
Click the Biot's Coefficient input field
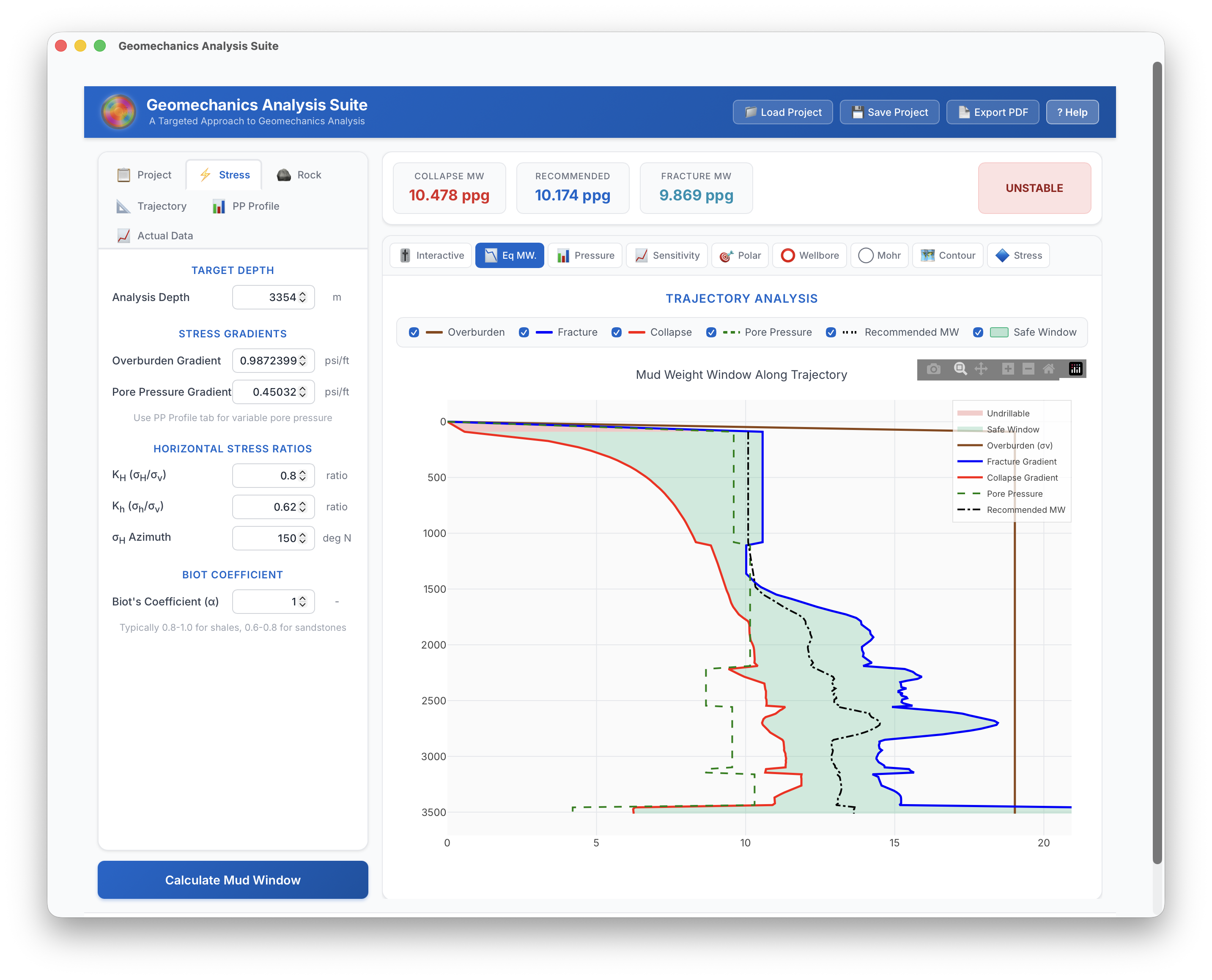click(x=265, y=602)
